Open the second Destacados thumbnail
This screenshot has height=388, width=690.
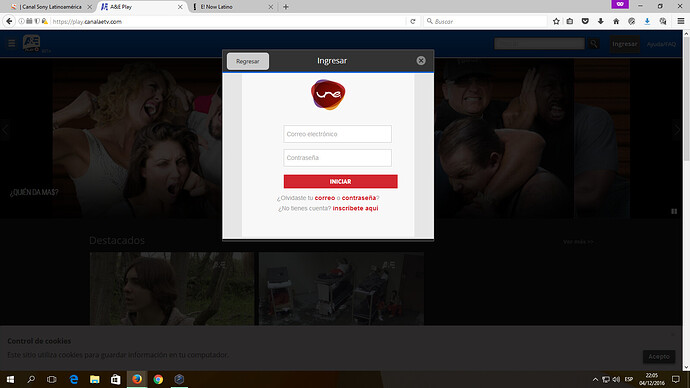341,289
